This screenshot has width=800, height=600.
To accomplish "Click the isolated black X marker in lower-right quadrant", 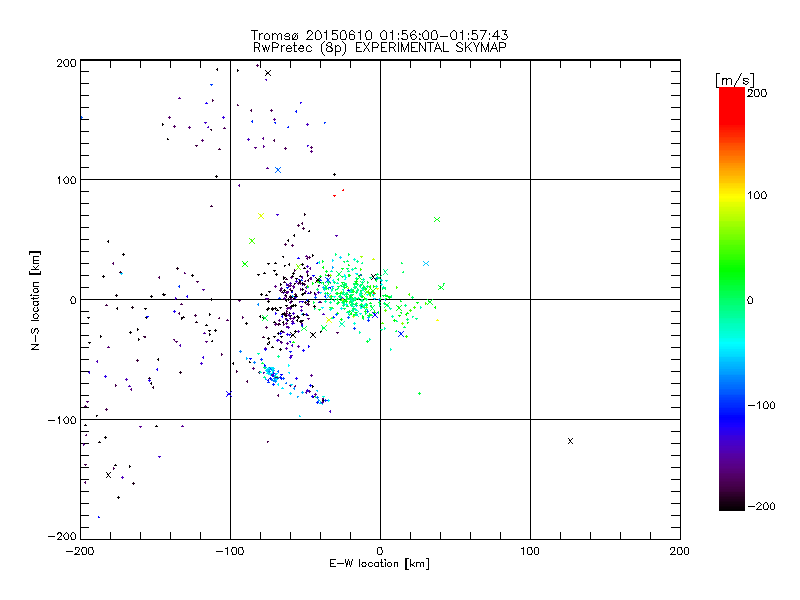I will [570, 441].
